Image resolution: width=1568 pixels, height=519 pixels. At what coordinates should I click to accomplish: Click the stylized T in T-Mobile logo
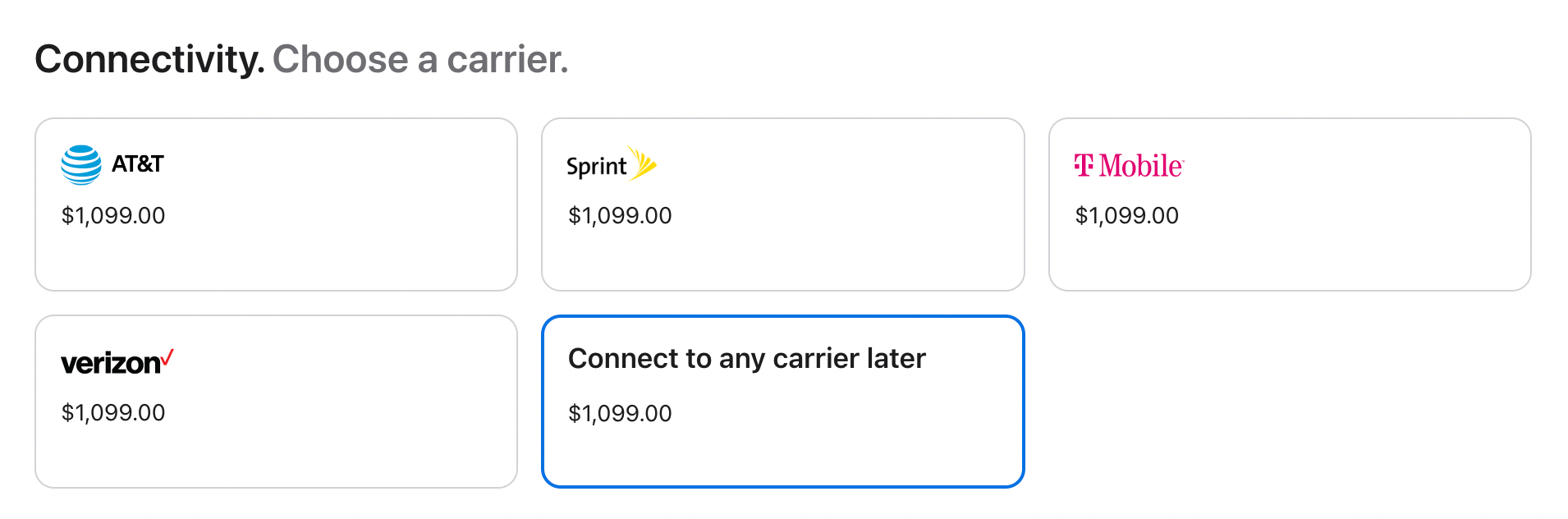1084,164
